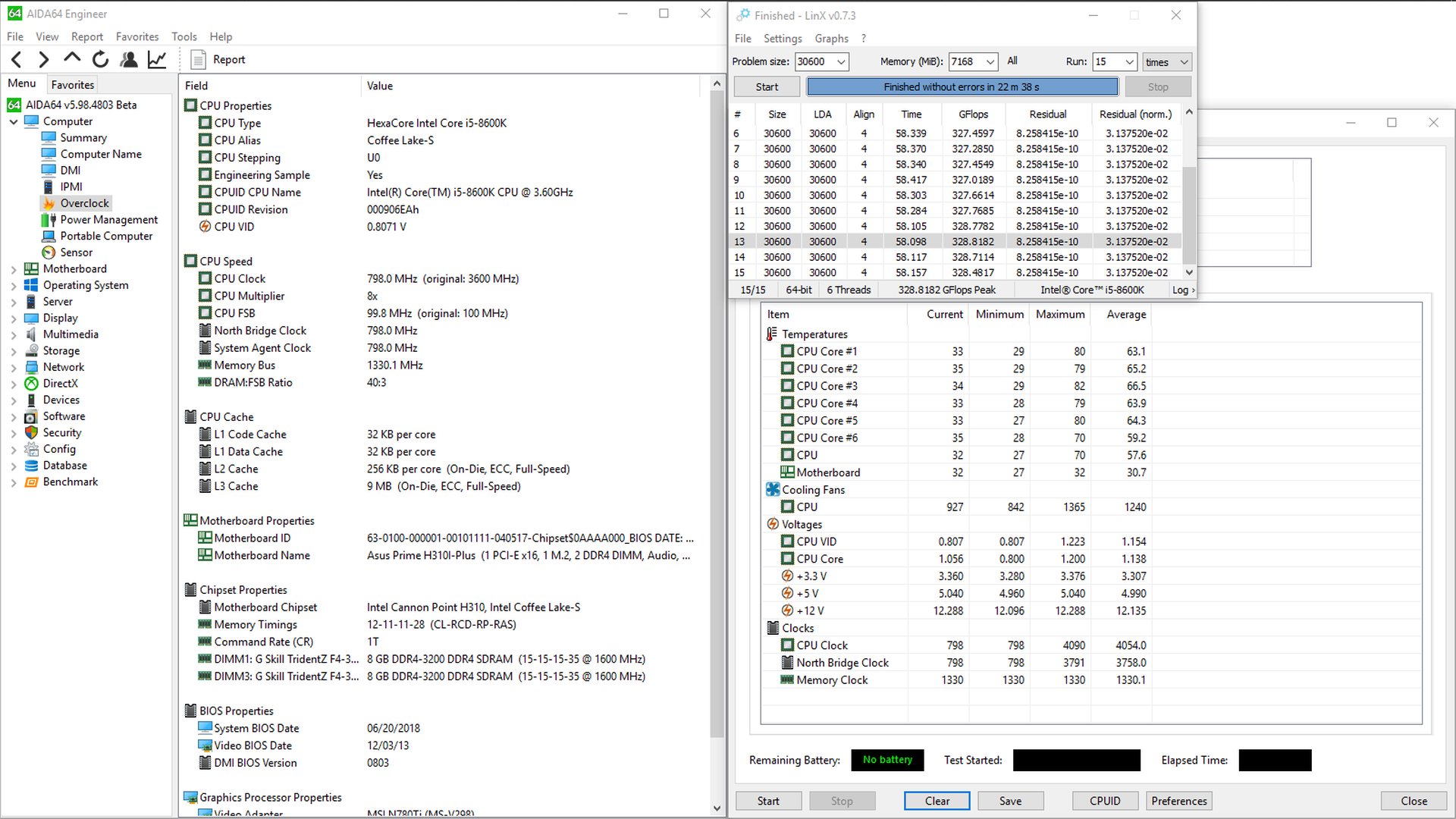The width and height of the screenshot is (1456, 819).
Task: Click the Multimedia speaker icon
Action: pyautogui.click(x=31, y=334)
